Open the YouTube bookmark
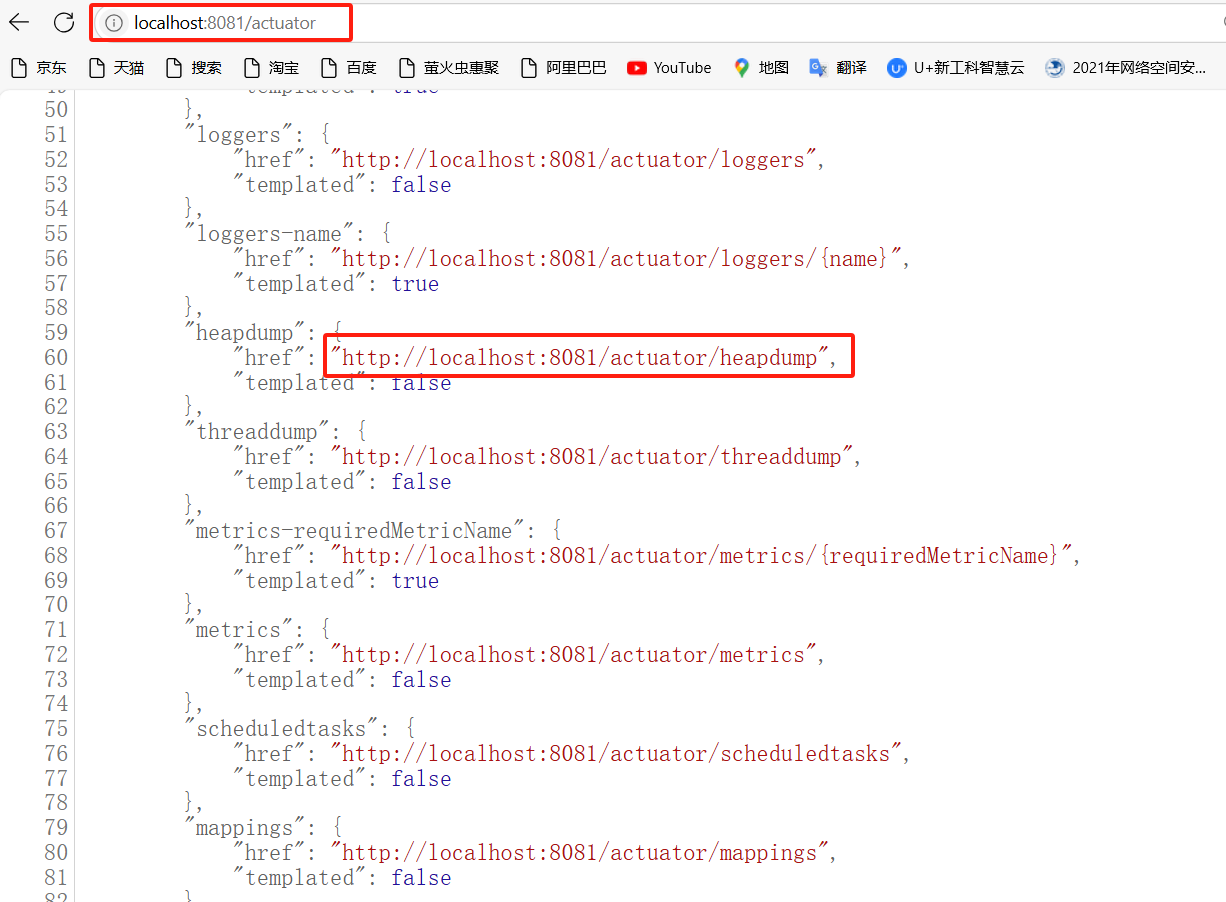The height and width of the screenshot is (902, 1226). coord(669,68)
